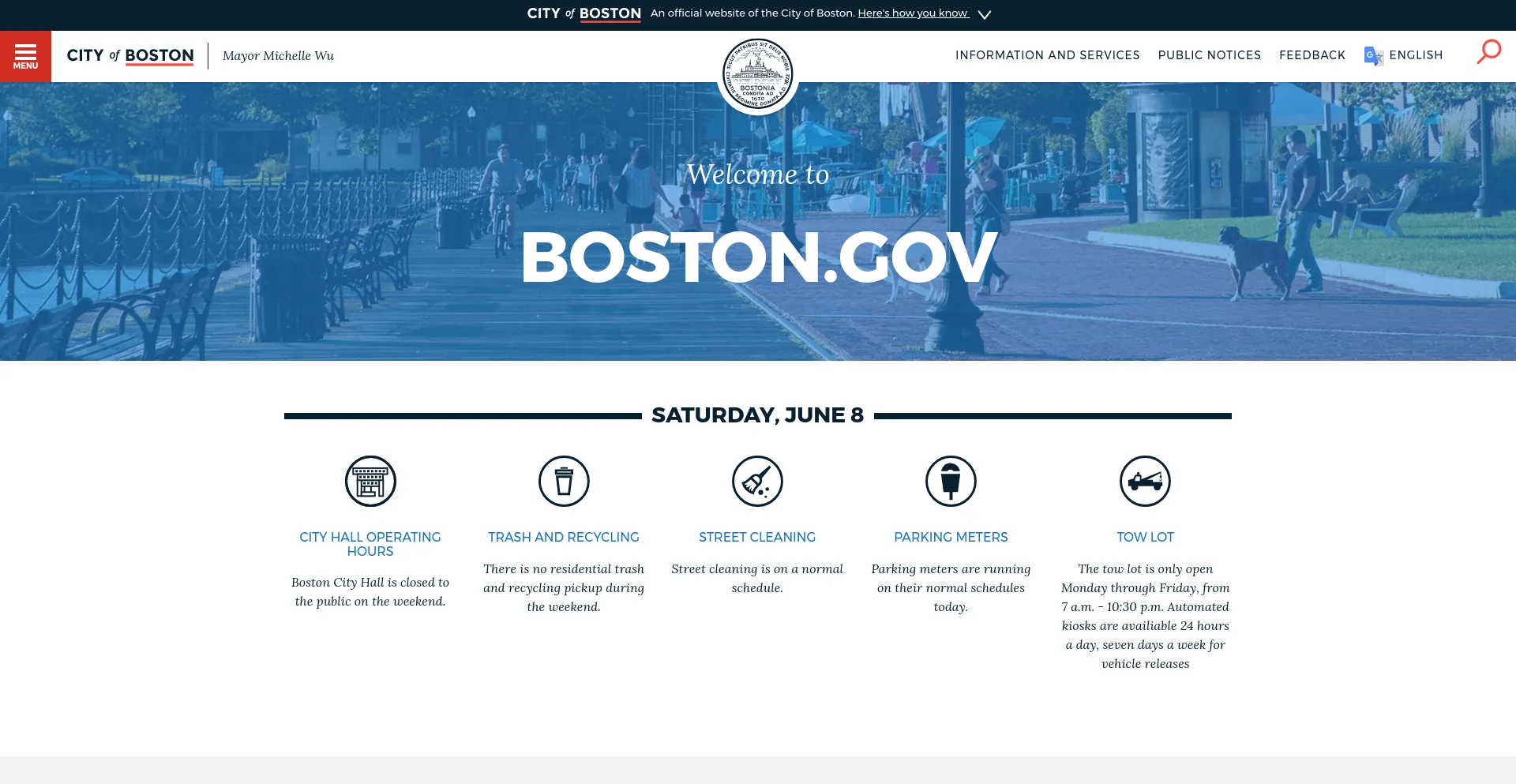Click "The tow lot is only open" description

(1145, 616)
